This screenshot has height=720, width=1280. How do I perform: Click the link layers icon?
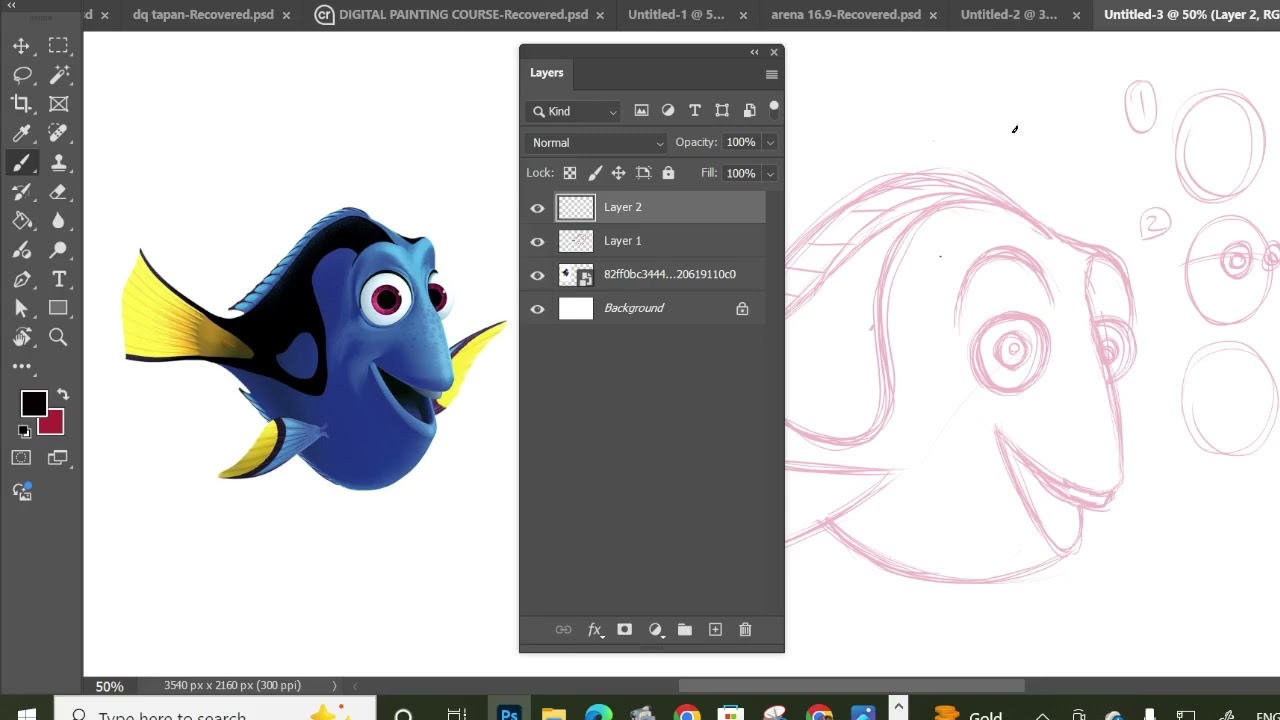click(x=564, y=630)
